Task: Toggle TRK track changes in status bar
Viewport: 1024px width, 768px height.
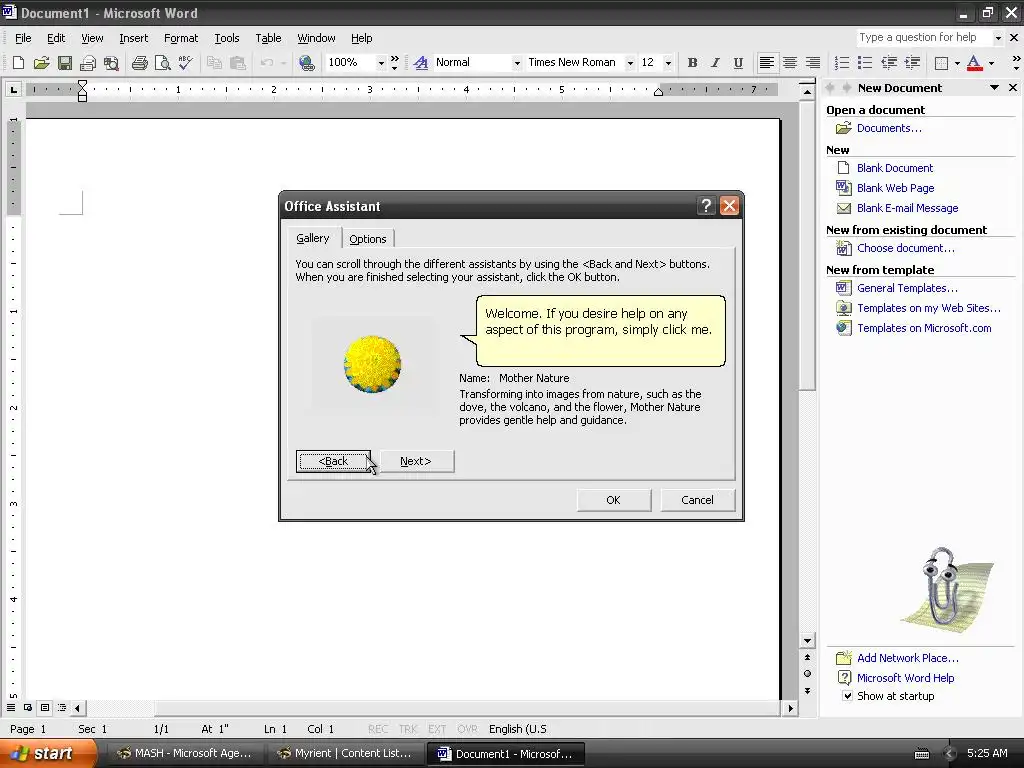Action: coord(408,729)
